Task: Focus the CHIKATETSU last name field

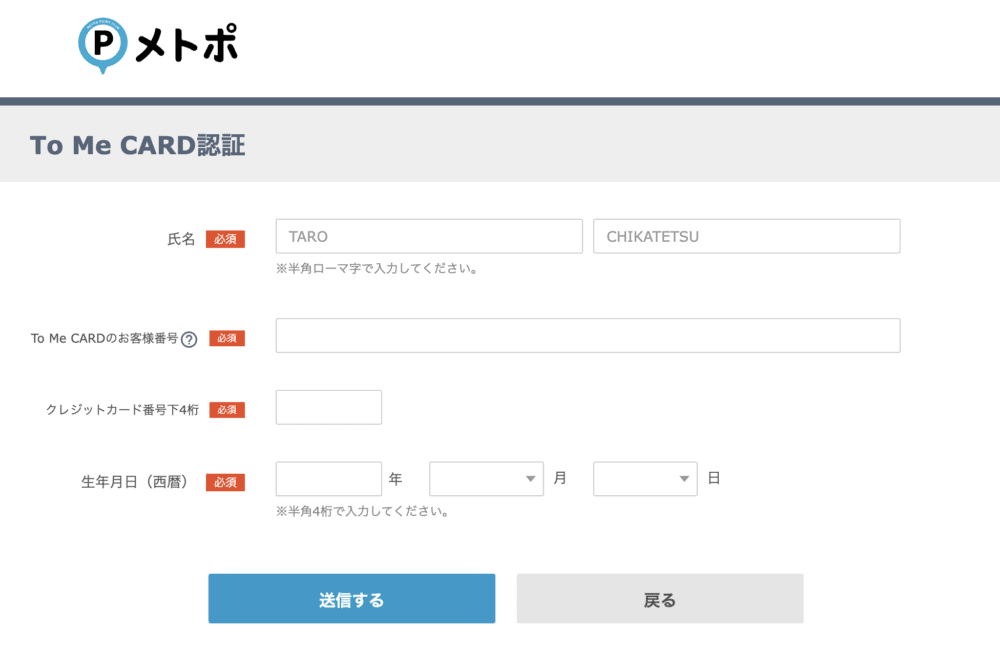Action: point(747,237)
